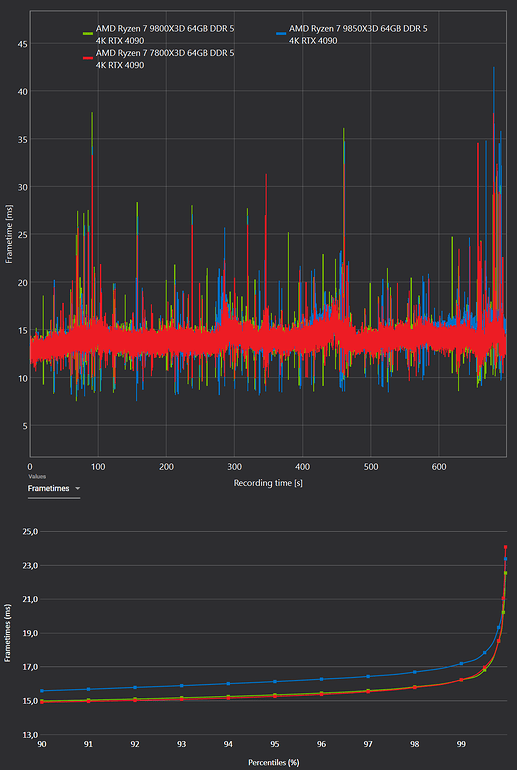Click the '96' percentile axis label
Image resolution: width=517 pixels, height=770 pixels.
322,744
